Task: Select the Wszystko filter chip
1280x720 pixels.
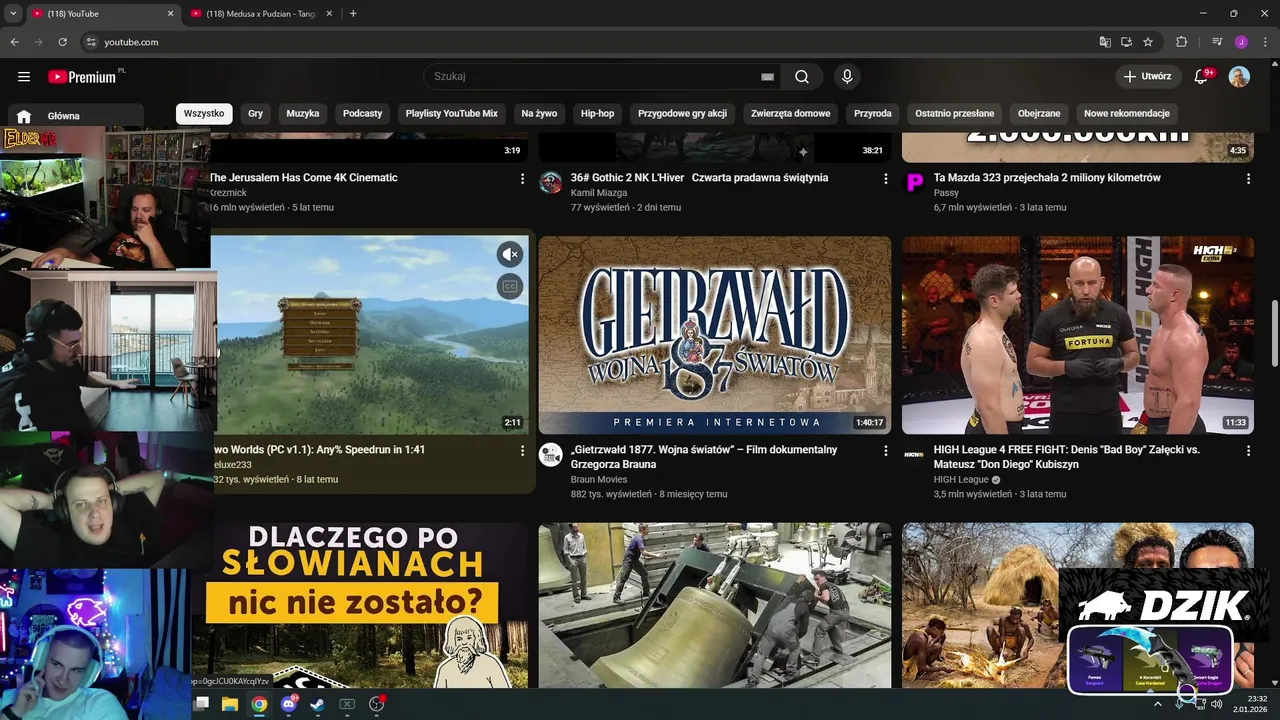Action: [204, 114]
